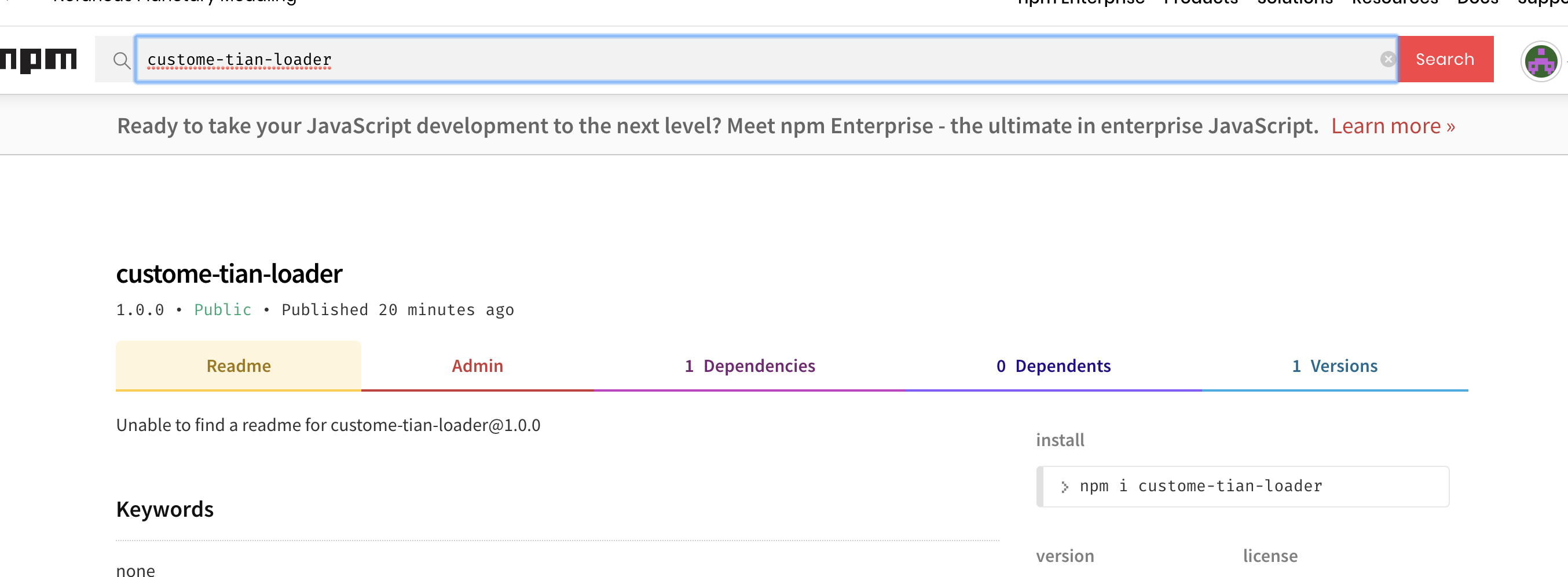Click the 1.0.0 version number text
Screen dimensions: 1568x577
pos(140,309)
